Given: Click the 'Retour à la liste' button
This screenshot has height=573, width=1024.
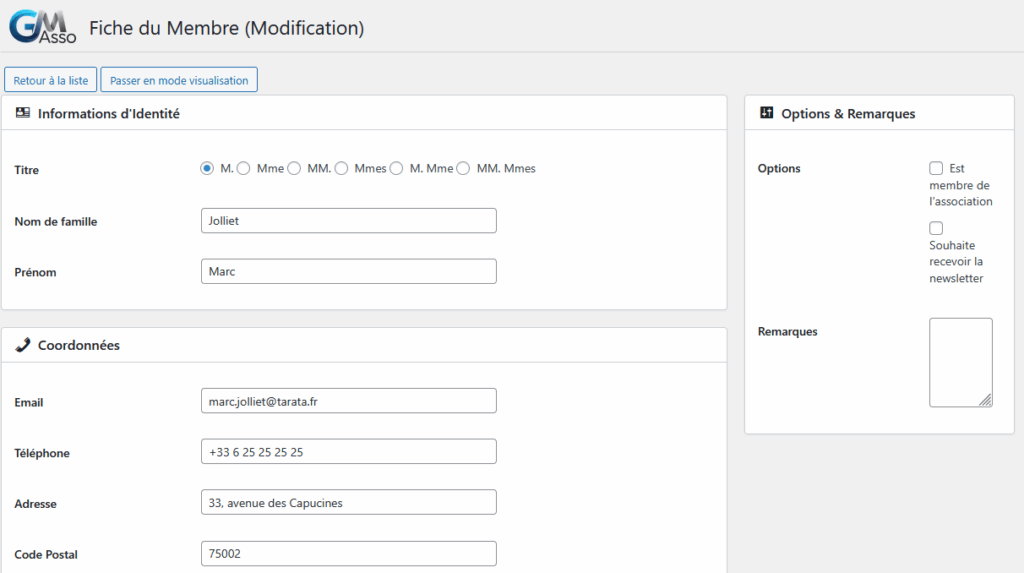Looking at the screenshot, I should [x=51, y=80].
